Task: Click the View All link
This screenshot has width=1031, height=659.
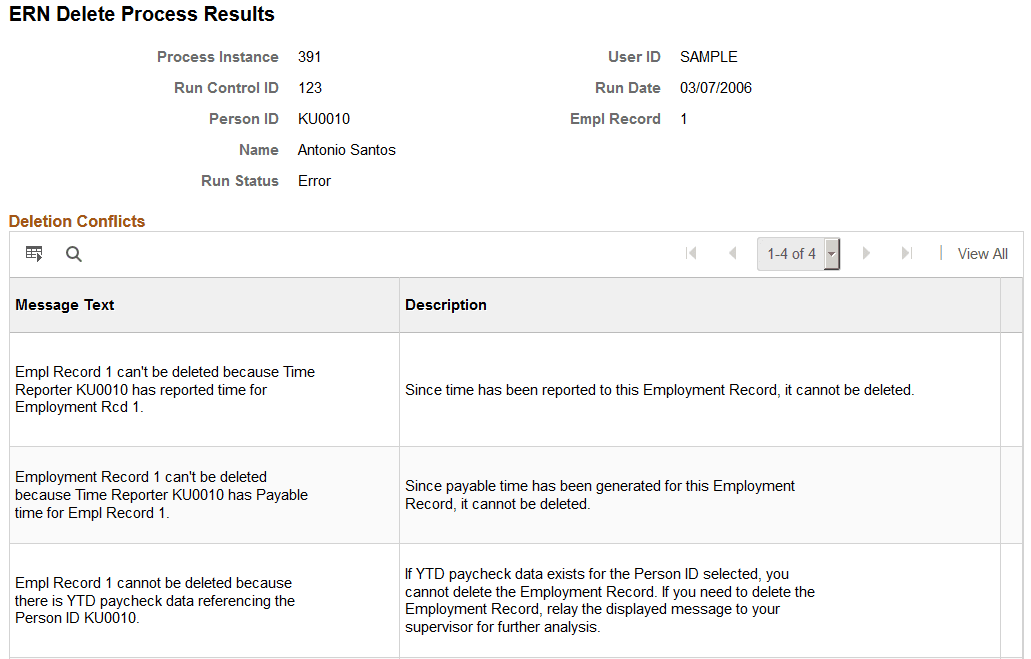Action: (x=982, y=253)
